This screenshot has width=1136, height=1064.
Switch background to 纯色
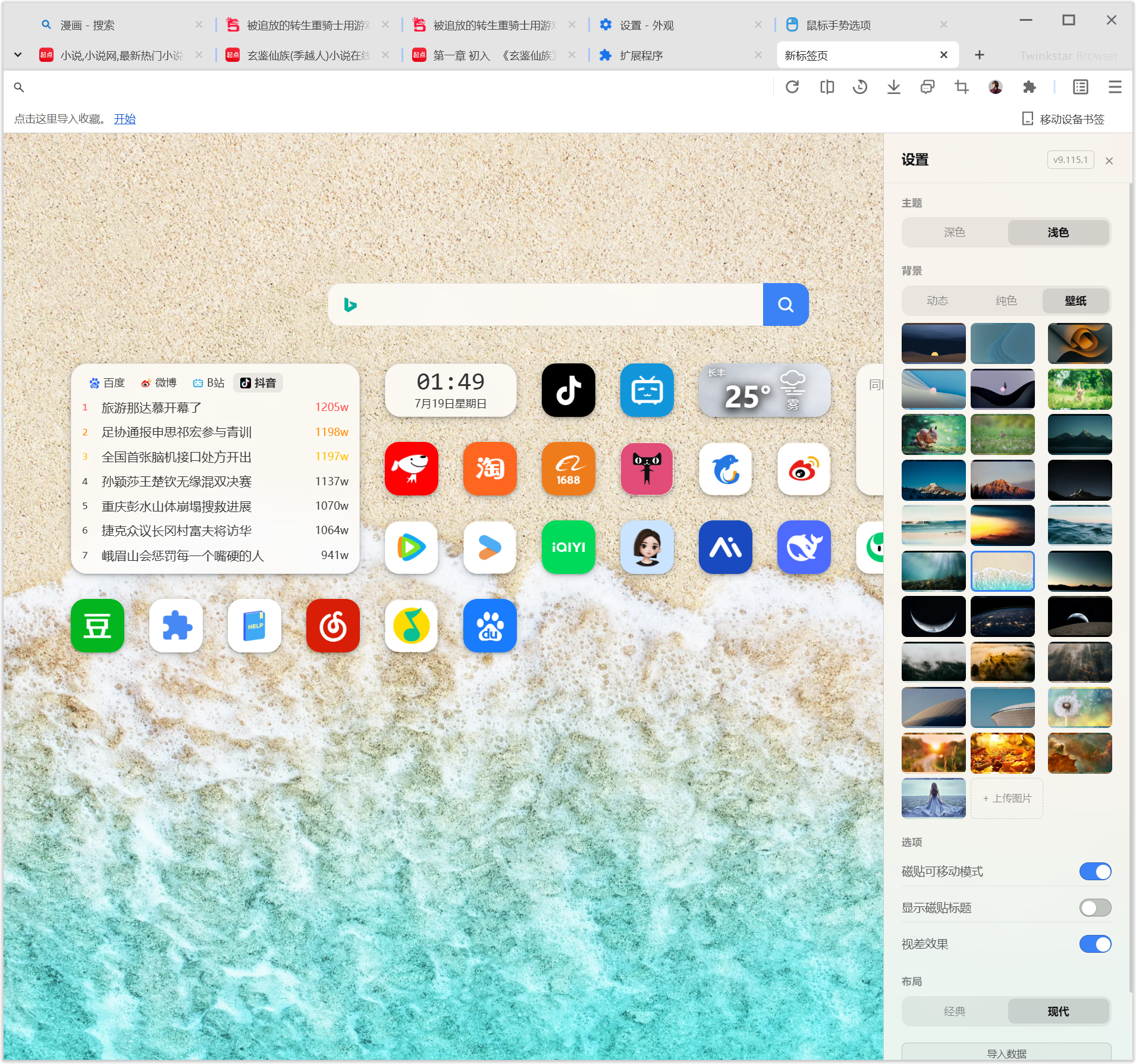click(x=1006, y=301)
